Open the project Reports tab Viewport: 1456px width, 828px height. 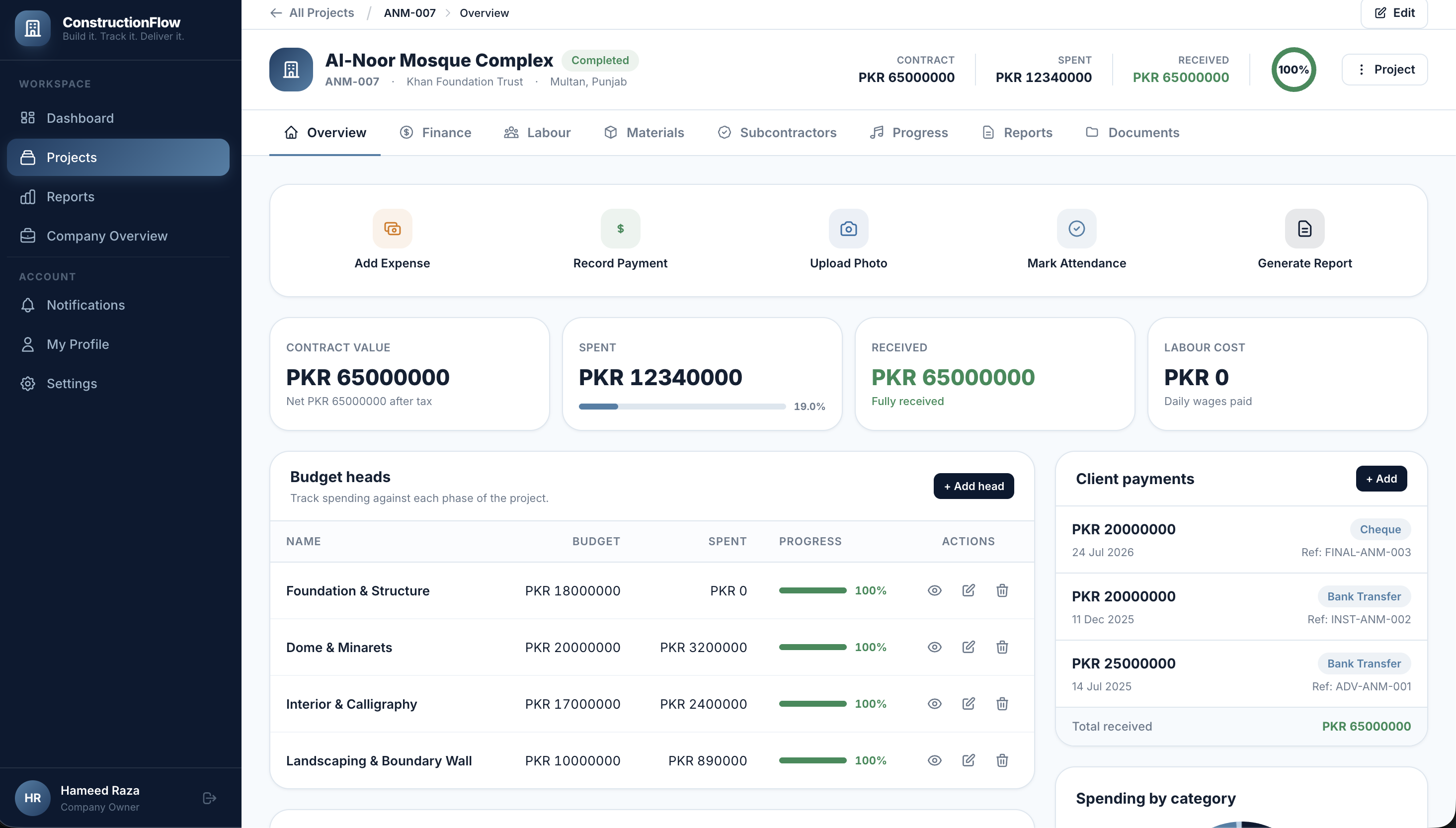click(1017, 133)
